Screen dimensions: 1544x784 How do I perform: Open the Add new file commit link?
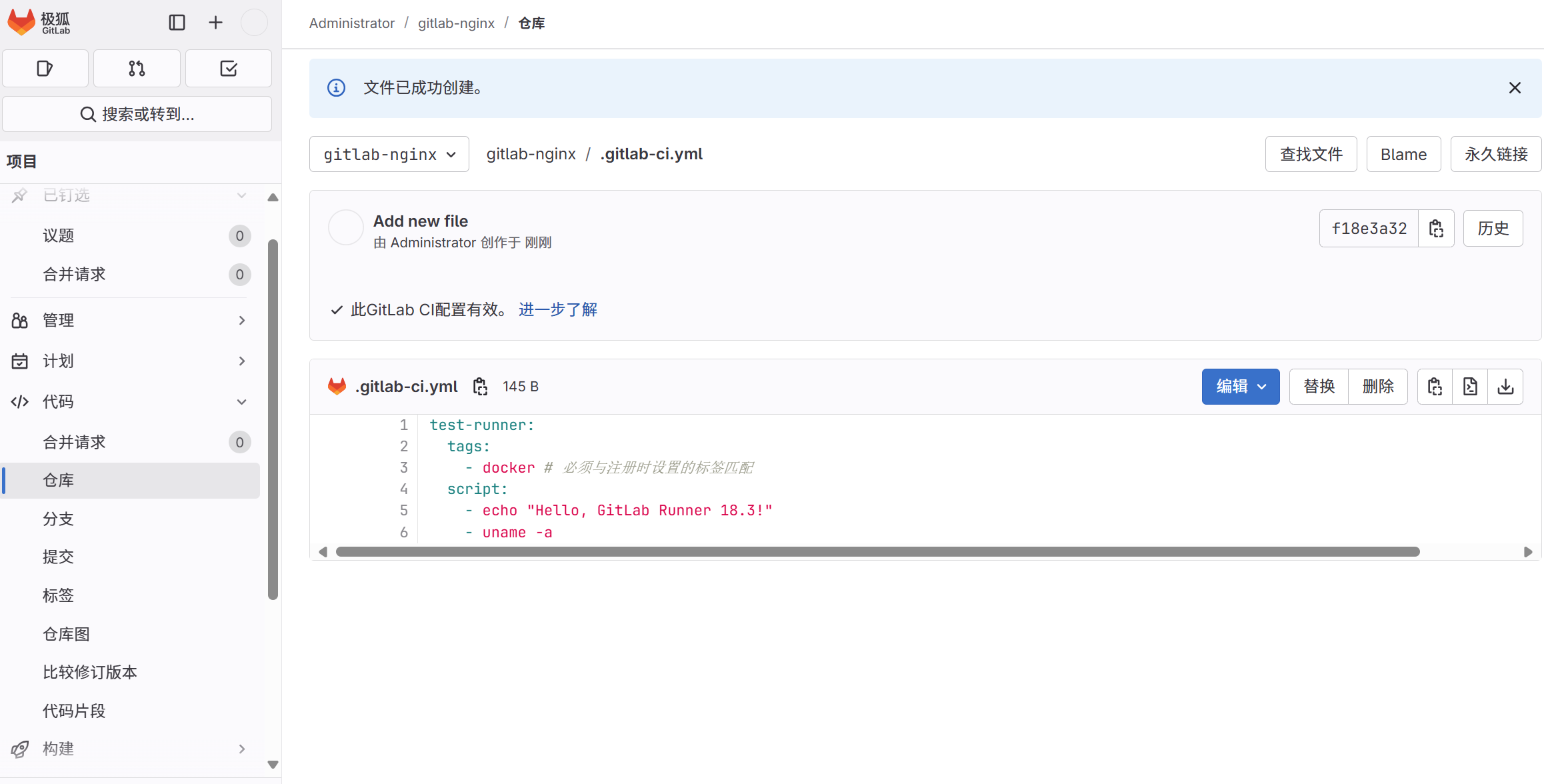pos(421,221)
